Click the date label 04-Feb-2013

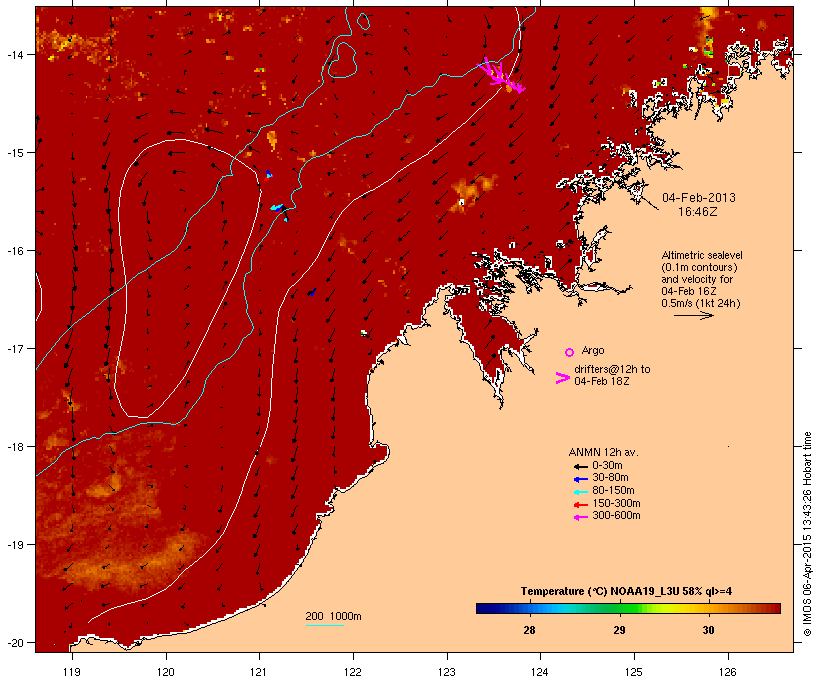coord(699,198)
